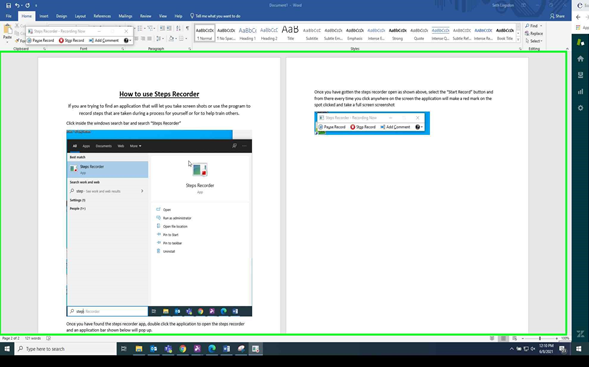Image resolution: width=589 pixels, height=367 pixels.
Task: Click the Sort icon in Paragraph group
Action: point(178,28)
